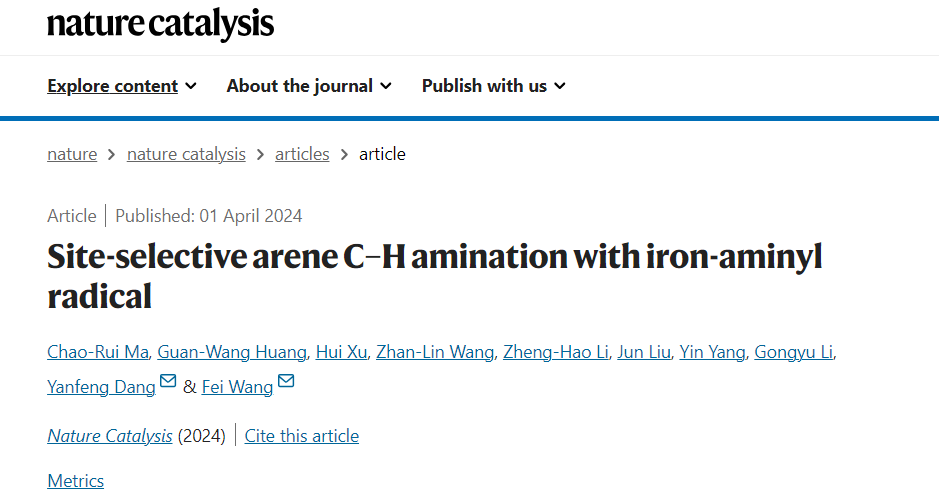View author Hui Xu
The image size is (939, 504).
coord(341,352)
